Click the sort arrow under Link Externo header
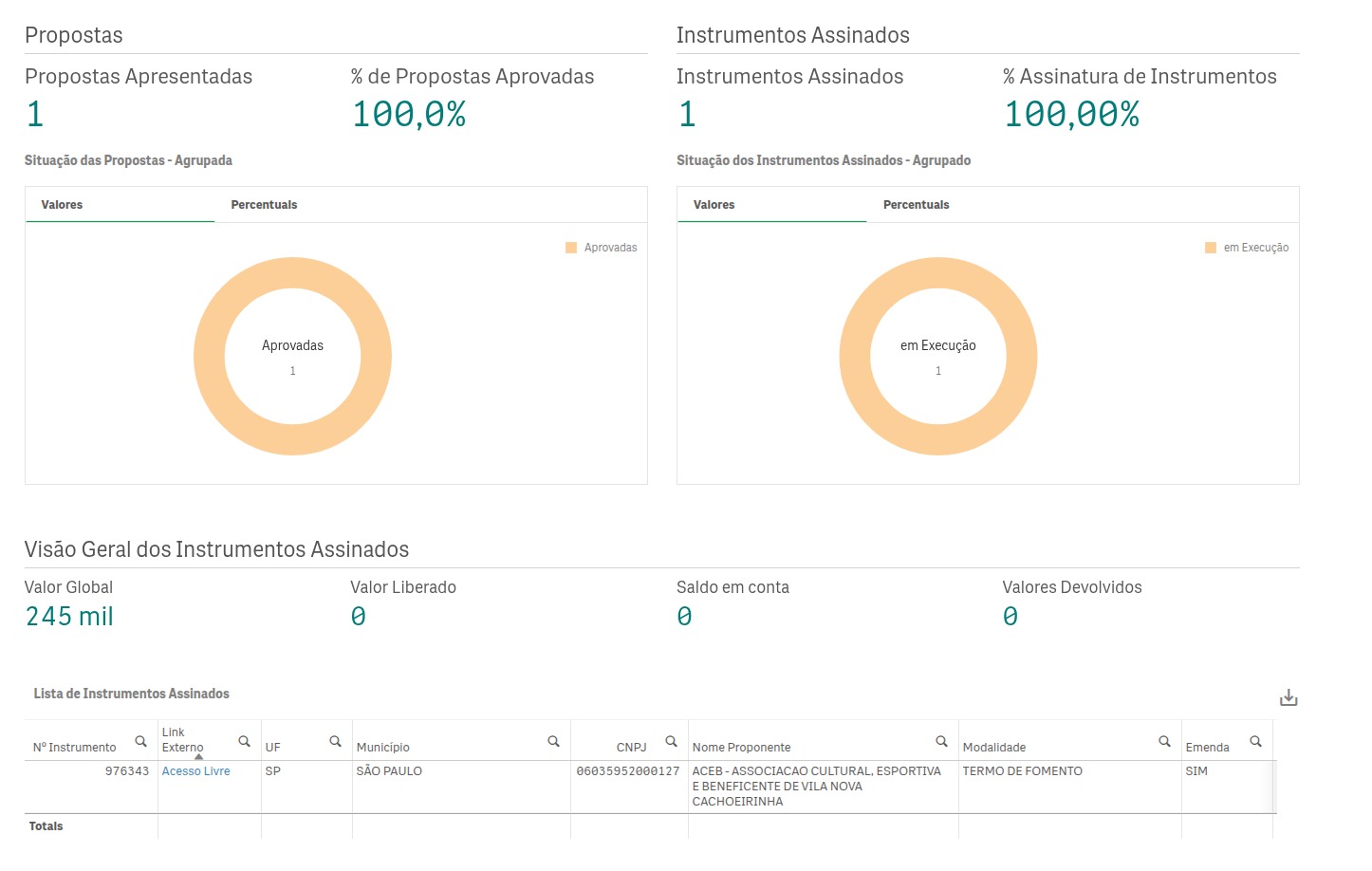The image size is (1372, 871). tap(198, 757)
